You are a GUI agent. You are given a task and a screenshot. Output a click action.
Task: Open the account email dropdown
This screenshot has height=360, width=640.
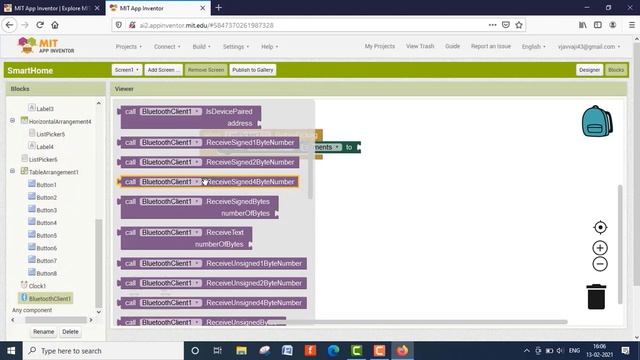point(589,47)
